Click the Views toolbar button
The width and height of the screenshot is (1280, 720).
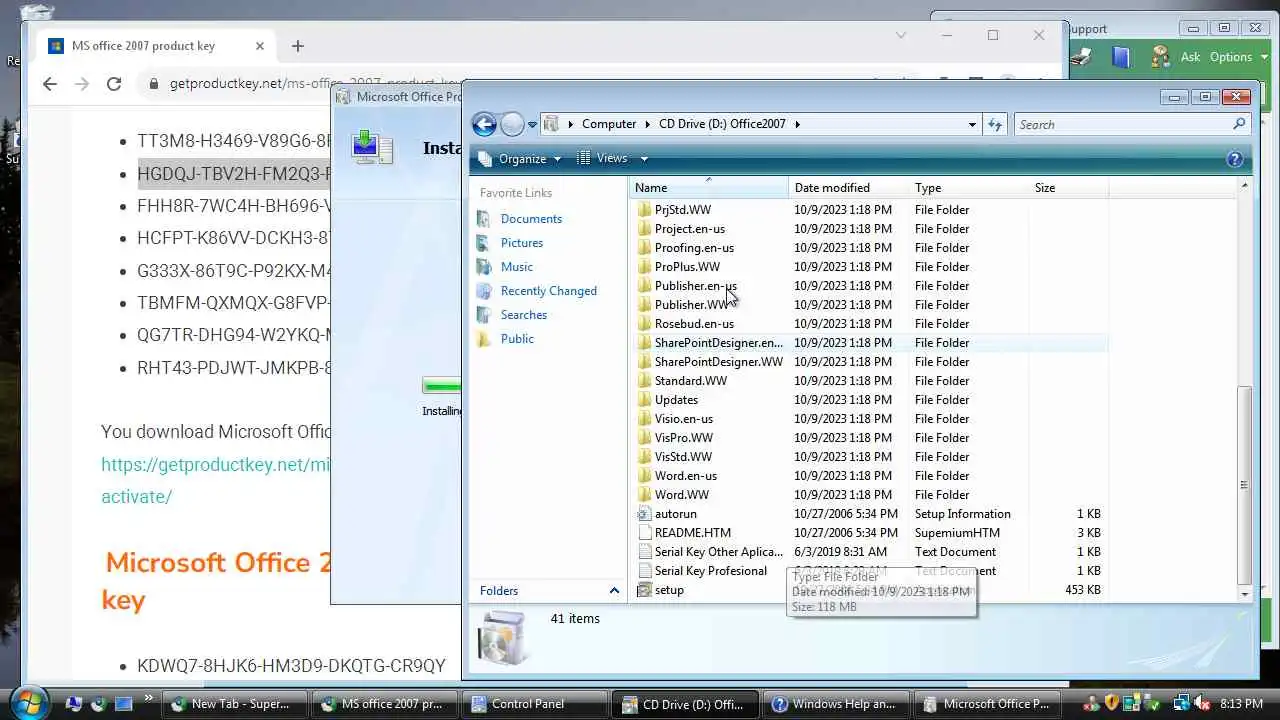[x=602, y=158]
